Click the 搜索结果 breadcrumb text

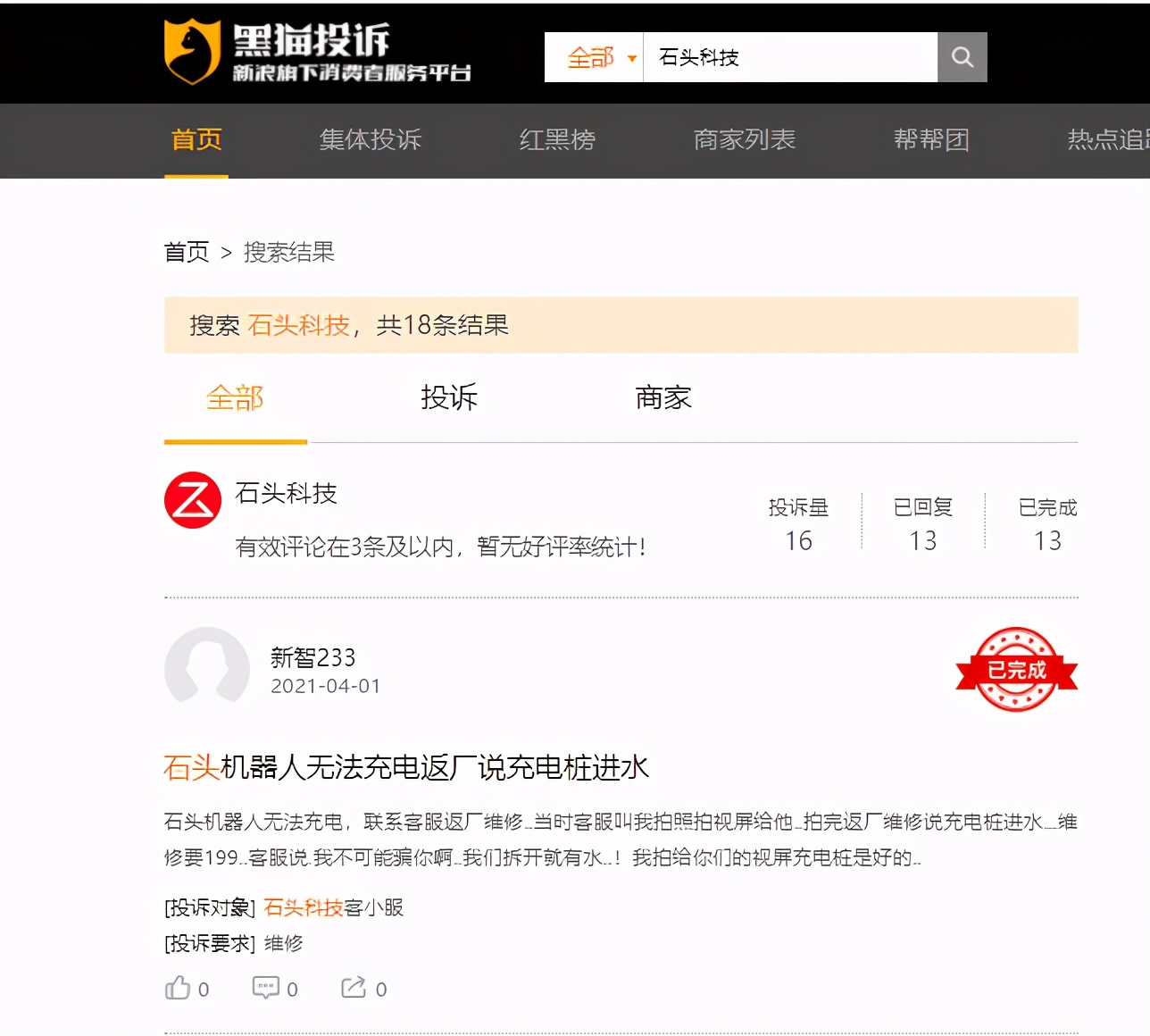[289, 252]
